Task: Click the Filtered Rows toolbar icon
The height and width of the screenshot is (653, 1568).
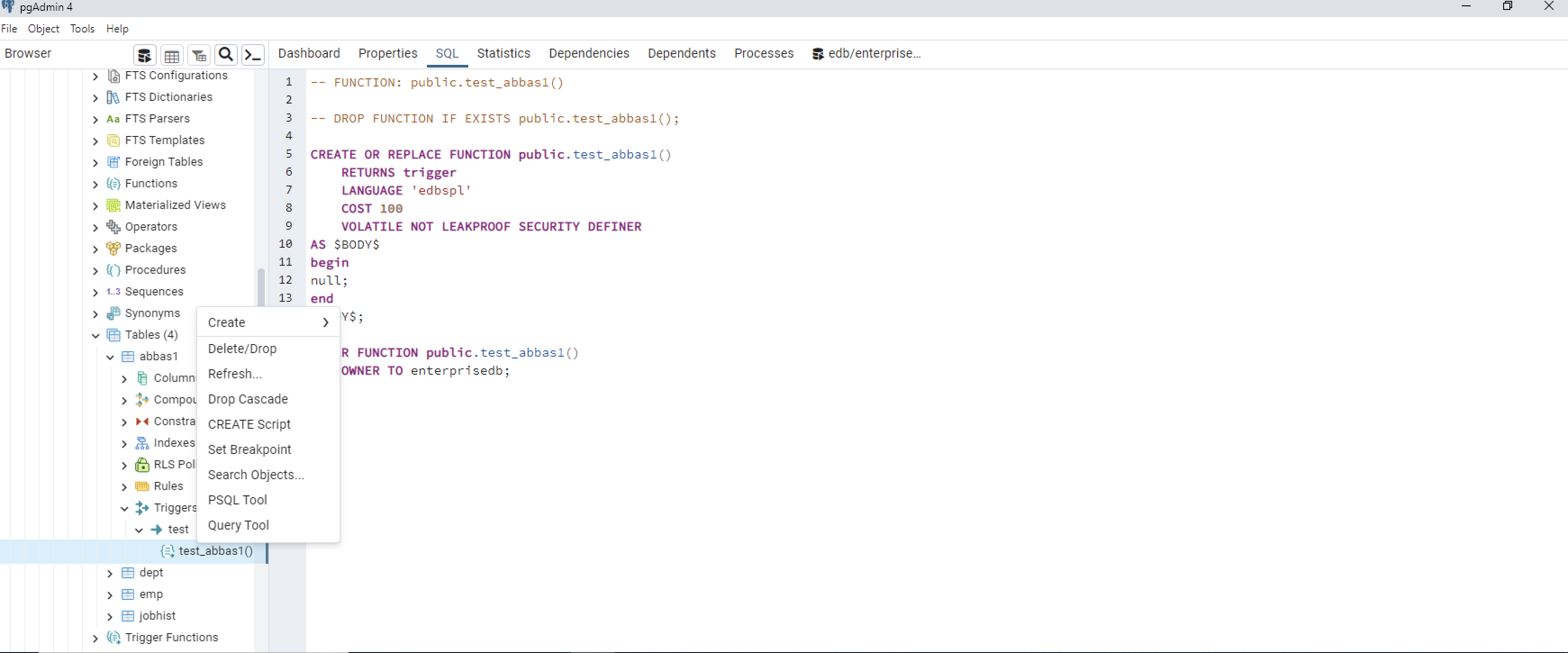Action: [199, 54]
